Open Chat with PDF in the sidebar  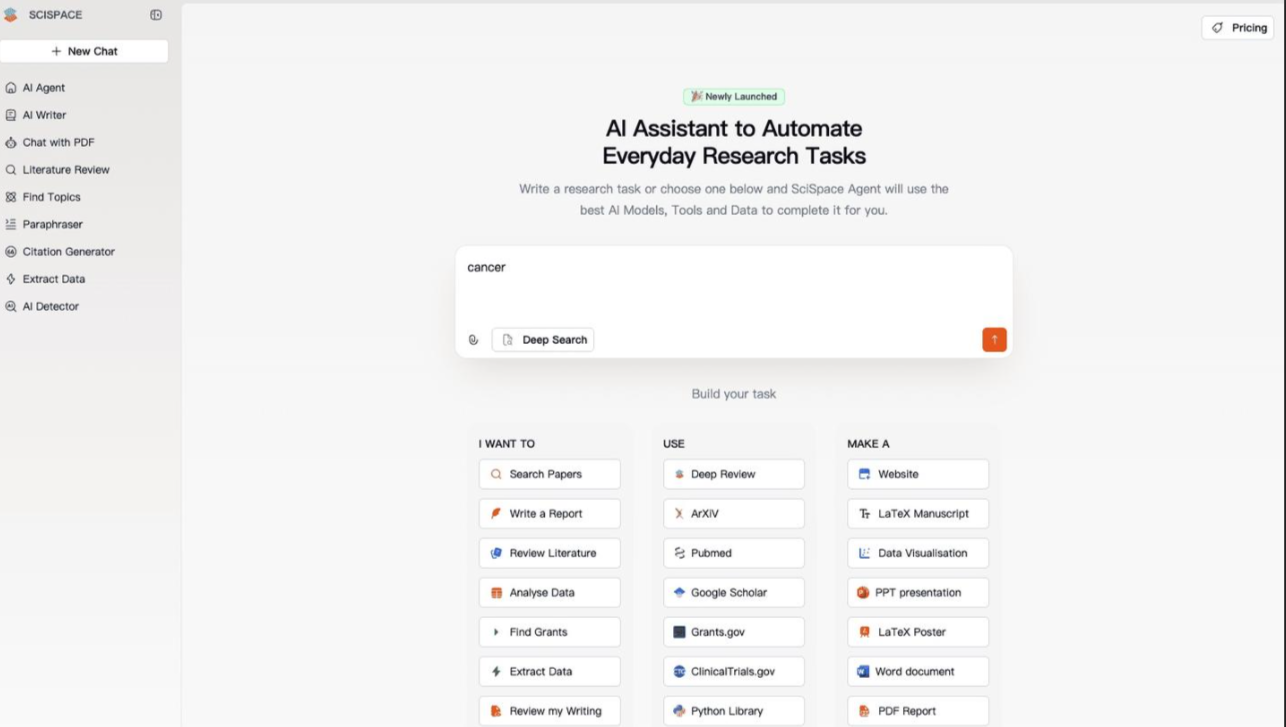tap(50, 142)
